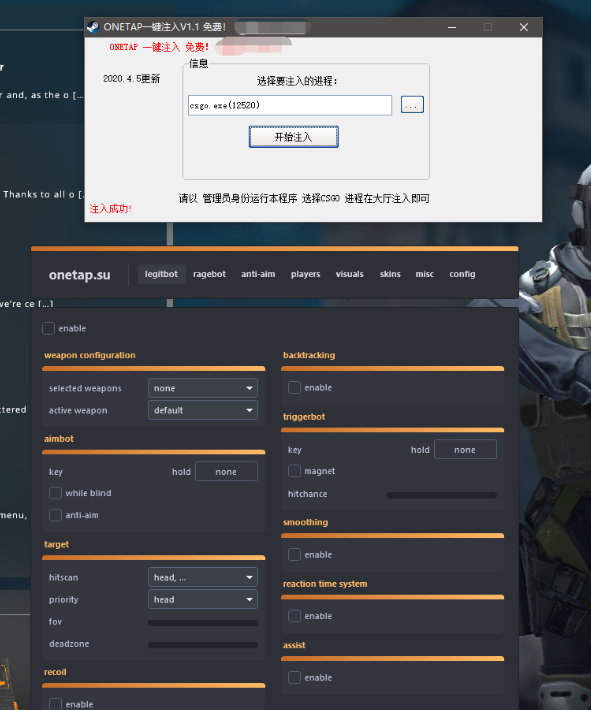Click the reaction time system section heading

point(325,584)
